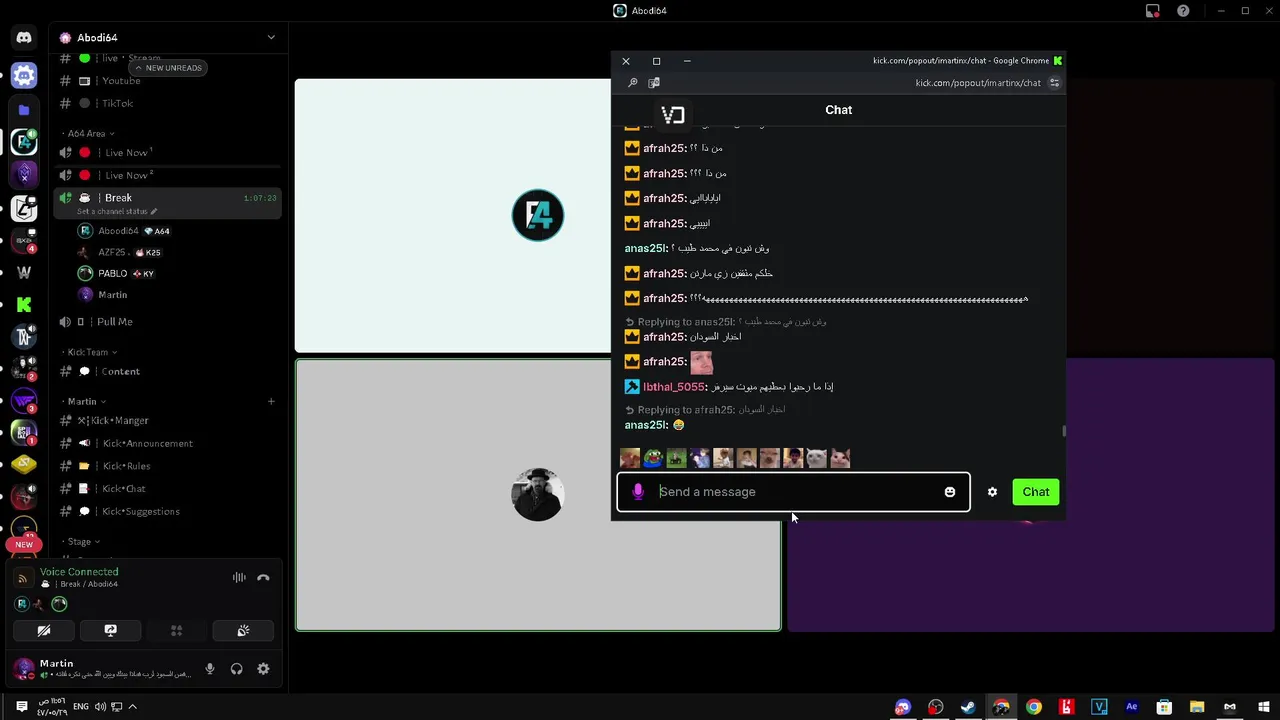Open Kick•Announcement channel

coord(167,443)
